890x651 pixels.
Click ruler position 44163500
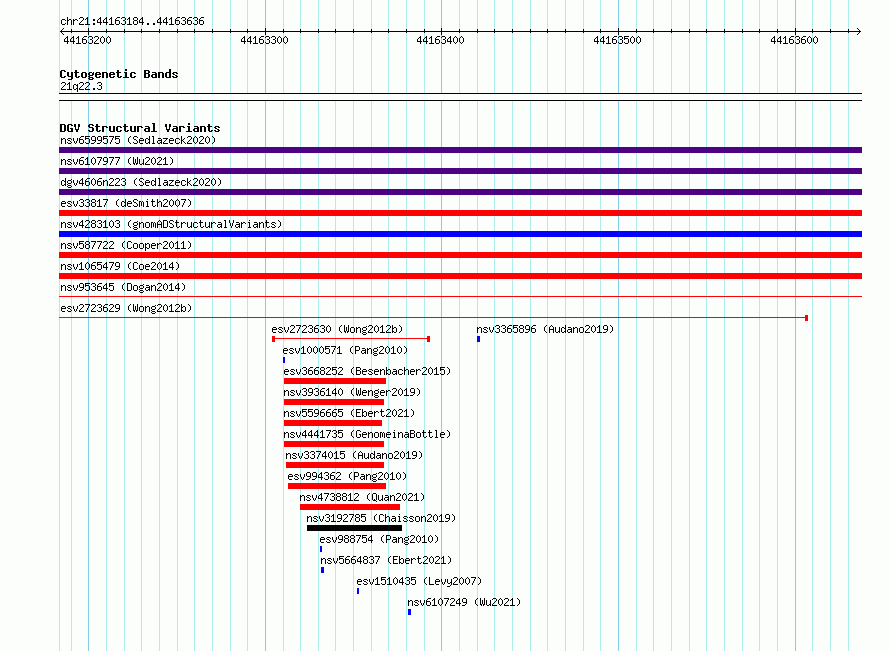(x=618, y=40)
